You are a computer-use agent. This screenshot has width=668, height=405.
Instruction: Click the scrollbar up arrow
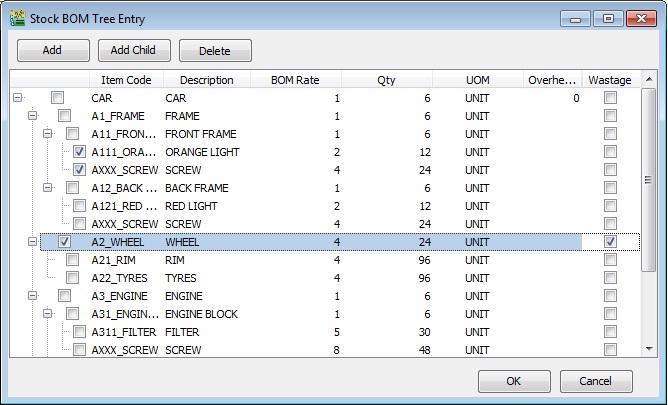pyautogui.click(x=649, y=79)
